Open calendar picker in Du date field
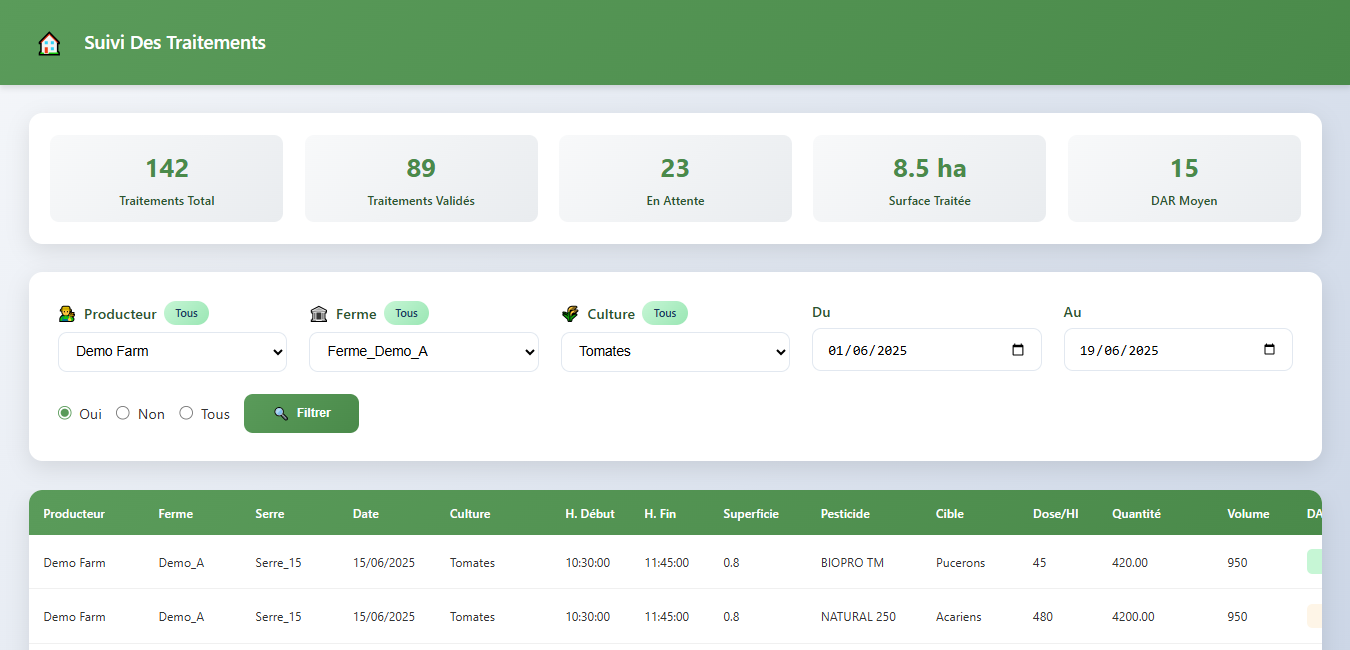 click(1018, 350)
